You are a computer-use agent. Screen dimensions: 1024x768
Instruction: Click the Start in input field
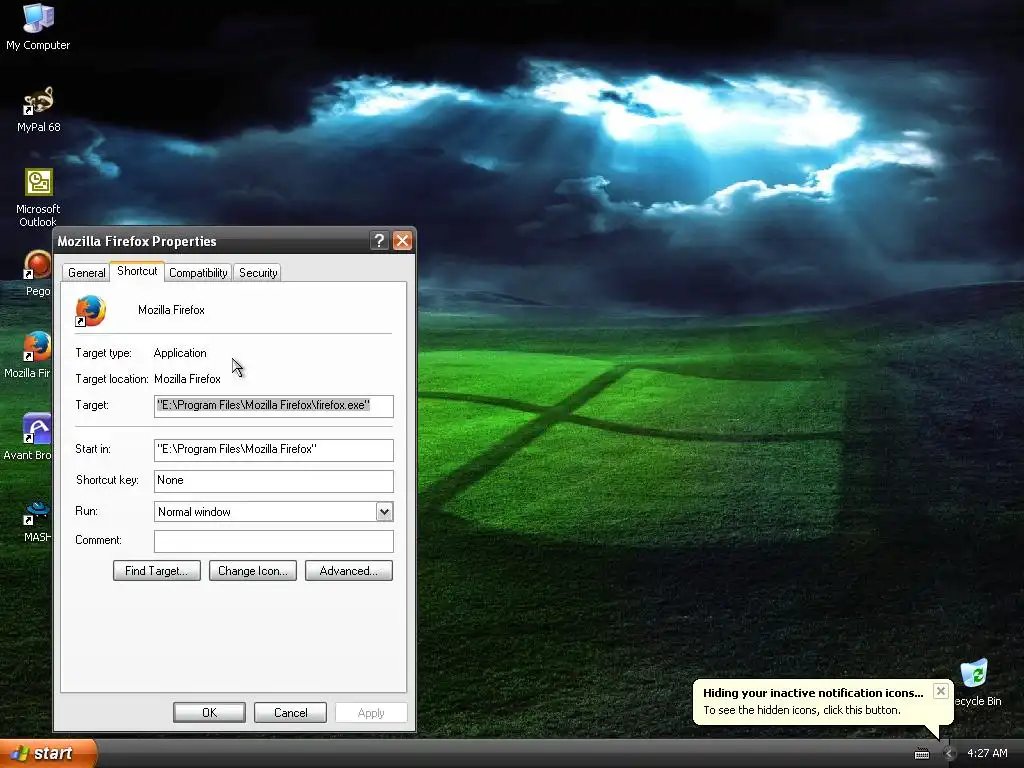point(274,449)
